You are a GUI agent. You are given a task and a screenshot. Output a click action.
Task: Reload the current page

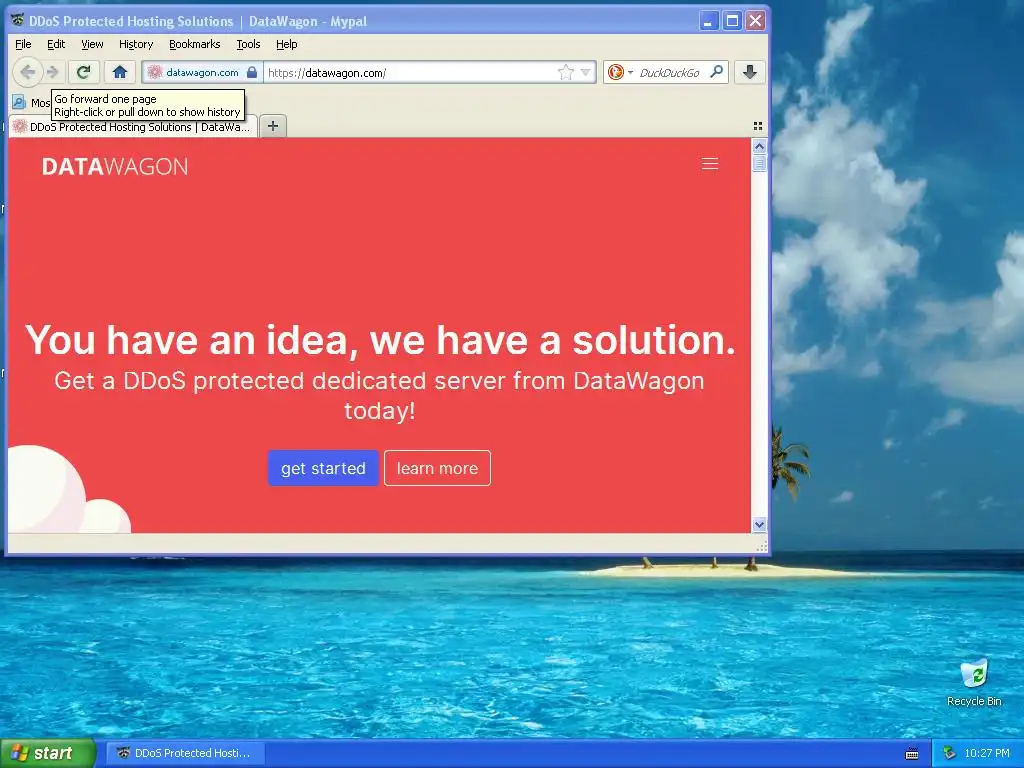click(x=84, y=72)
